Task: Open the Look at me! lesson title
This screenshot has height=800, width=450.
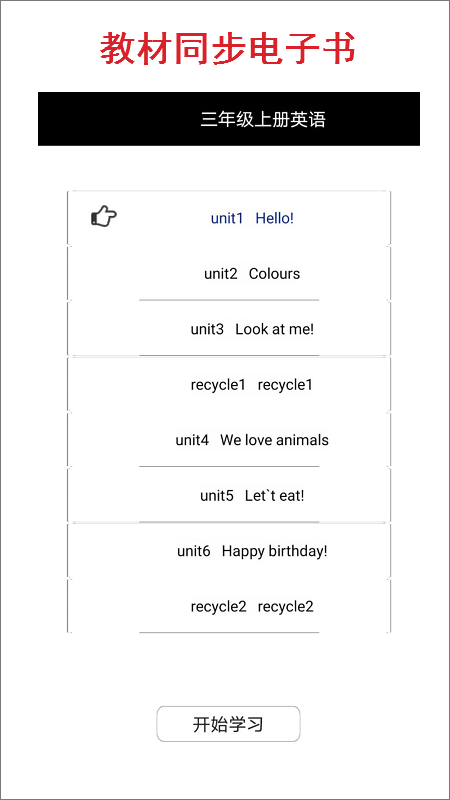Action: (274, 329)
